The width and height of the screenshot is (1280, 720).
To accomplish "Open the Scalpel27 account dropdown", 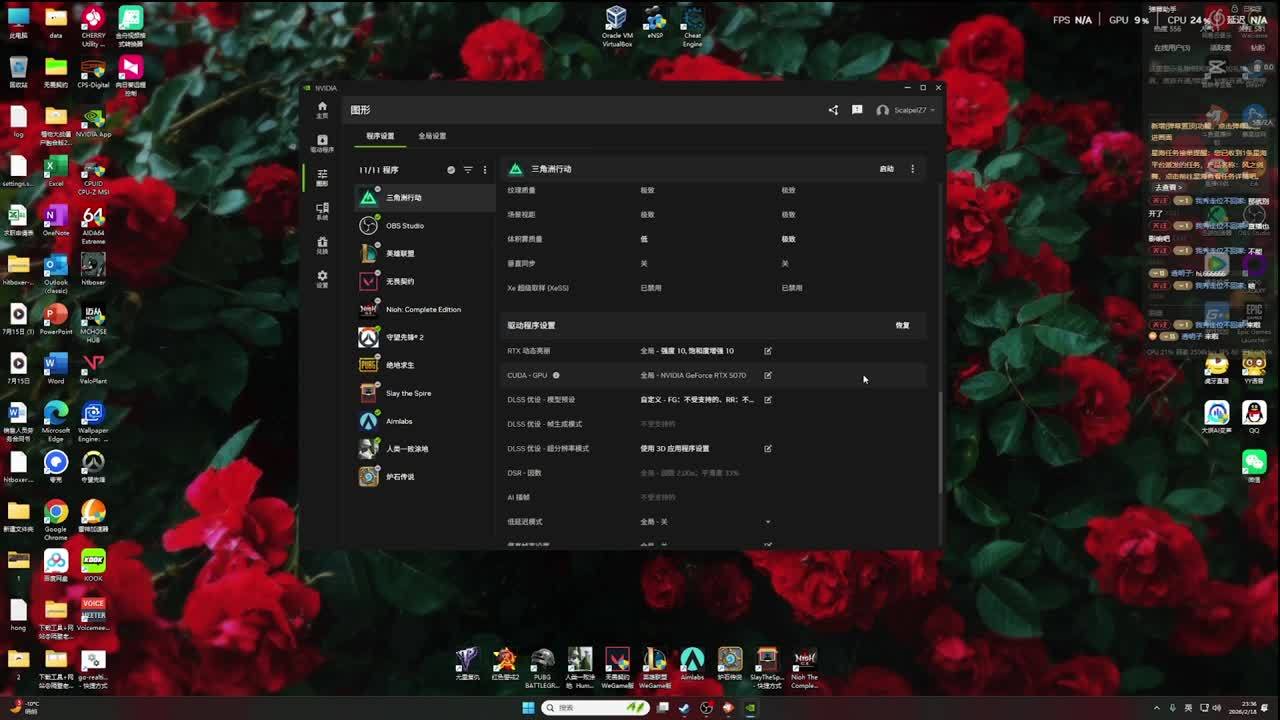I will (x=907, y=110).
